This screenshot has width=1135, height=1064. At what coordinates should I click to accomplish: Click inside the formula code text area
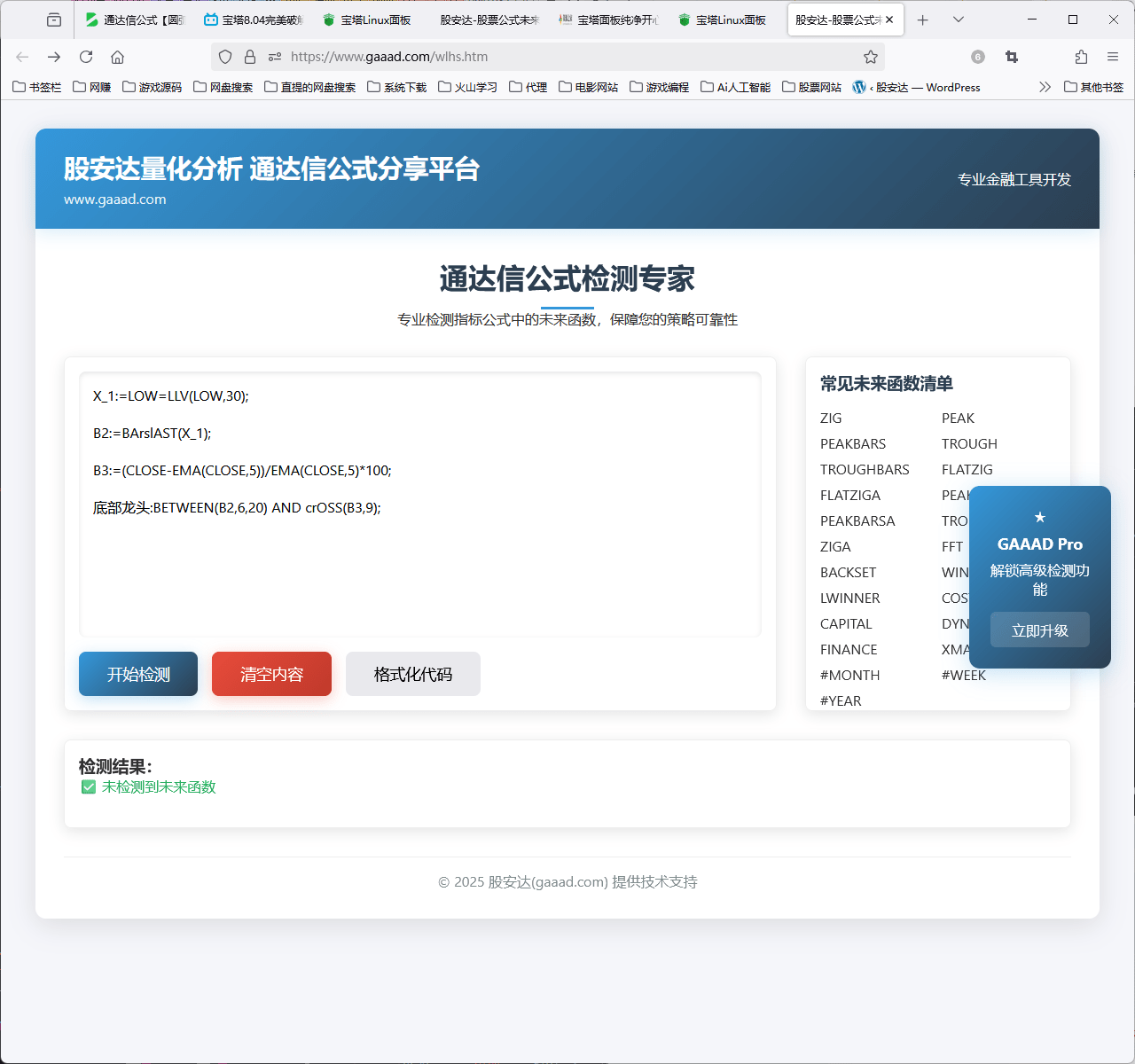420,504
